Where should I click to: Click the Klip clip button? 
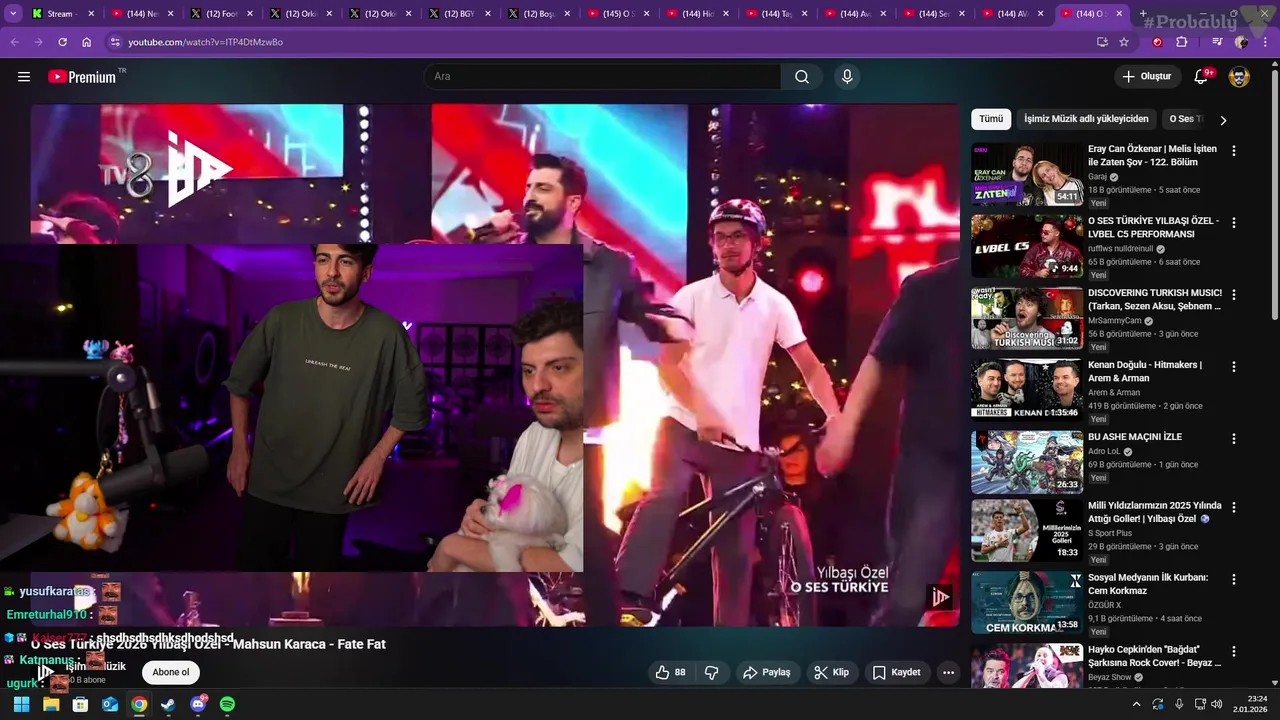[x=832, y=672]
